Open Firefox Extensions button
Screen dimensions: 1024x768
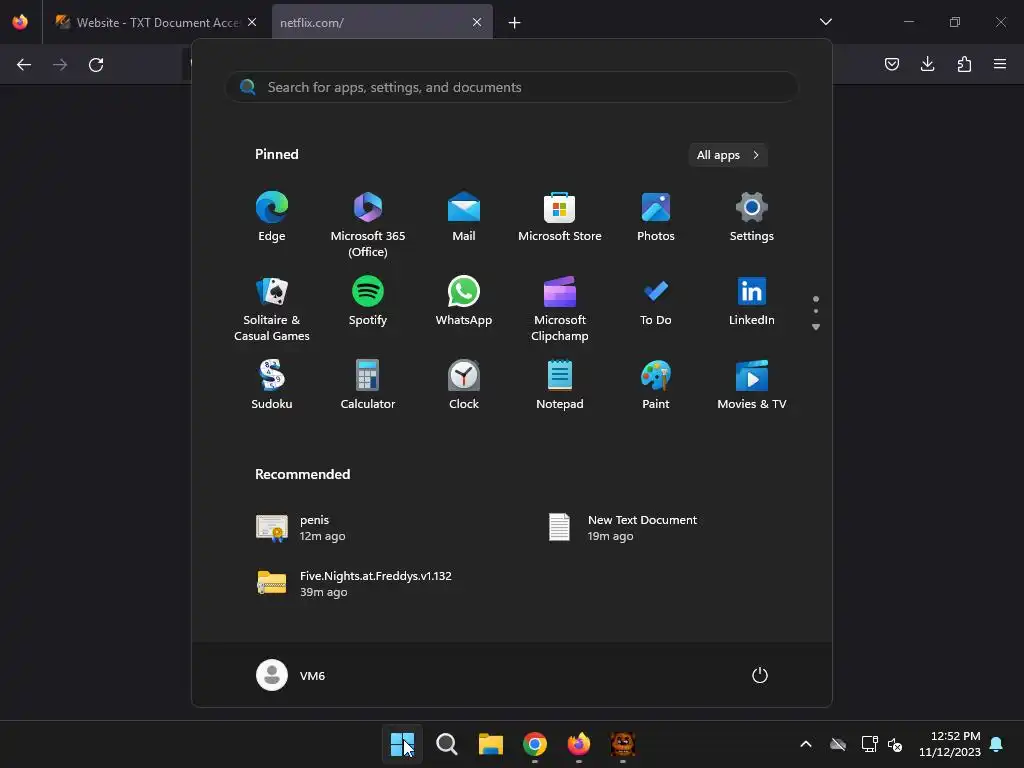[x=964, y=64]
